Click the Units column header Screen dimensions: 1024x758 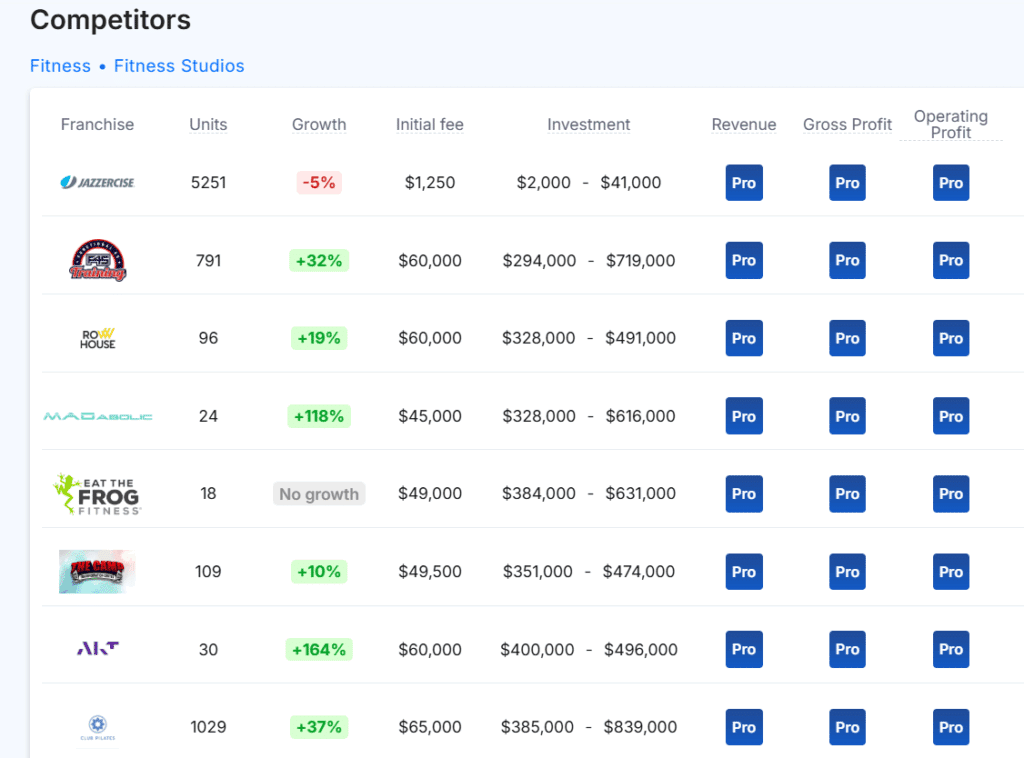pos(208,124)
